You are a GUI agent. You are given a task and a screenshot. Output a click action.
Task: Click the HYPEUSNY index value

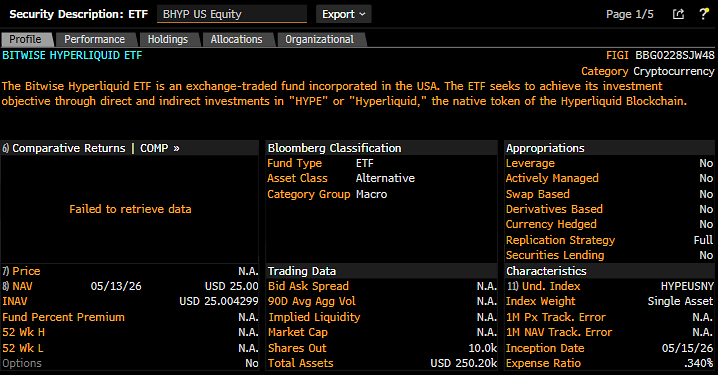(687, 286)
